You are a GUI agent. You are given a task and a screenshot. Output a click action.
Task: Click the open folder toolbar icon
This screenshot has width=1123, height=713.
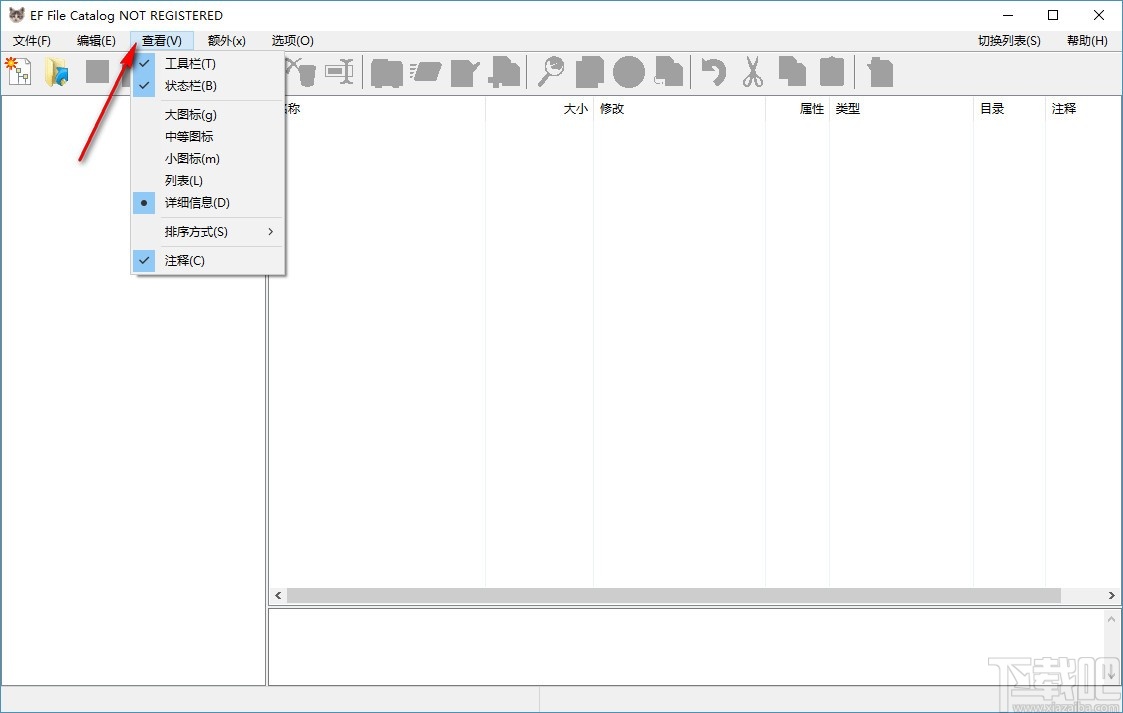[57, 71]
